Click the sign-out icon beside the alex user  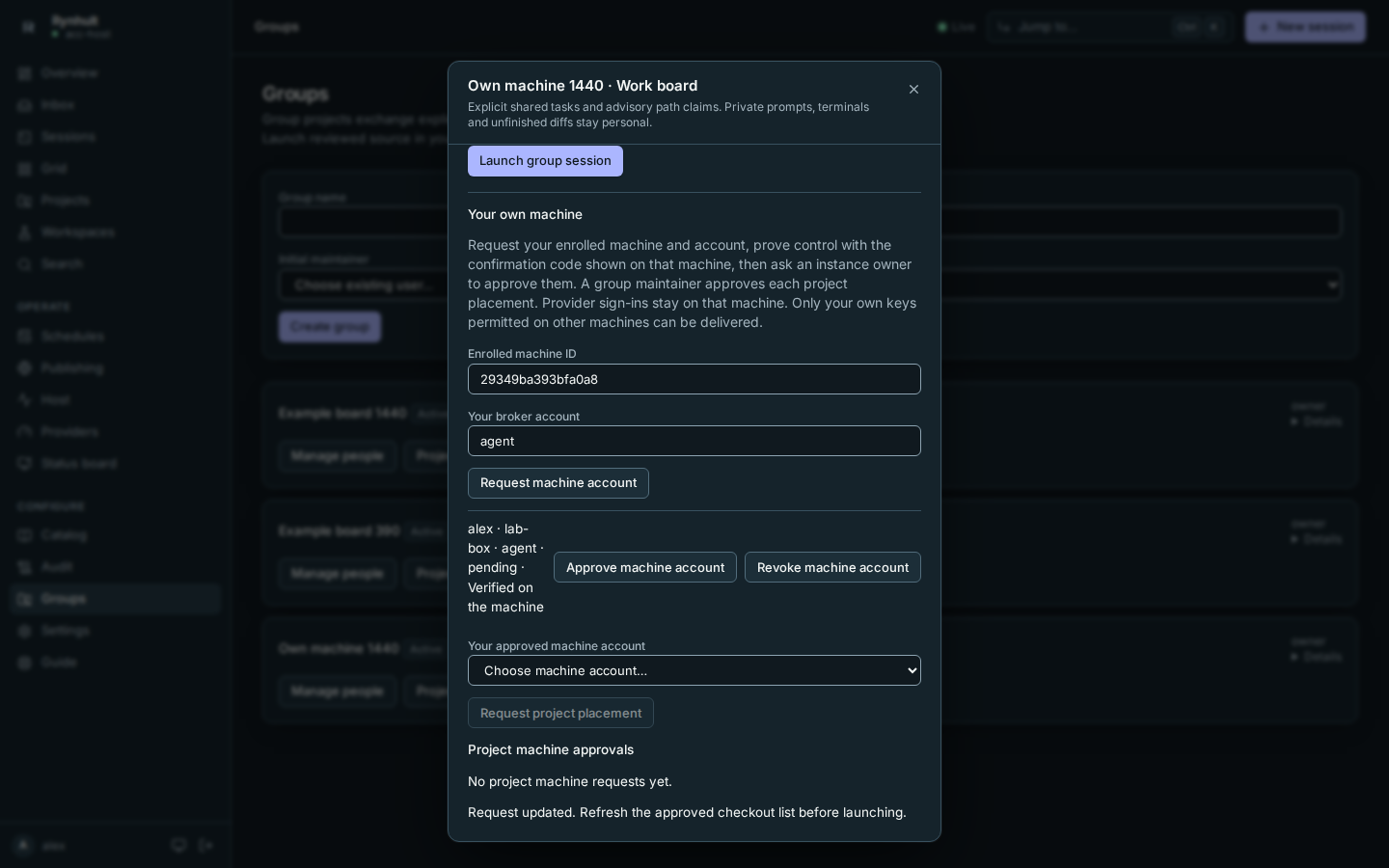pyautogui.click(x=206, y=846)
